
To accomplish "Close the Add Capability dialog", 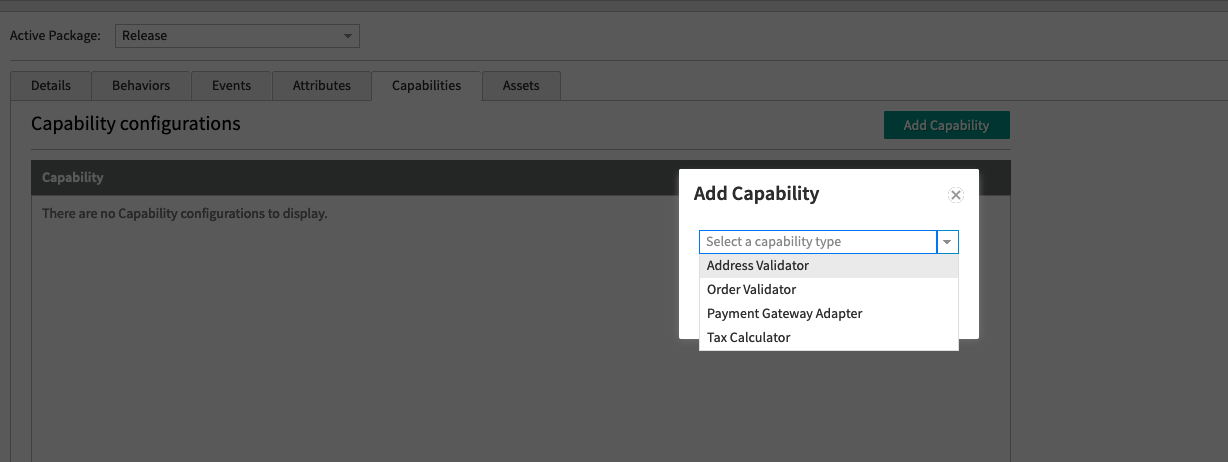I will point(955,195).
